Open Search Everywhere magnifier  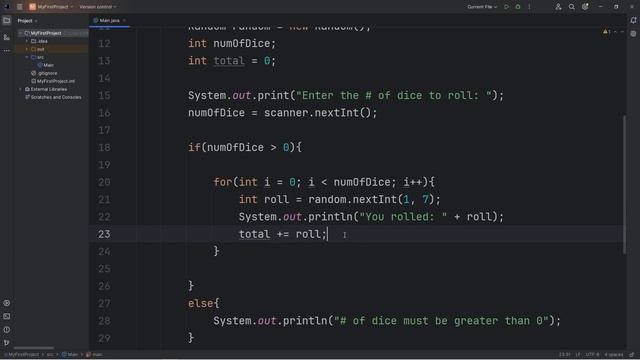pyautogui.click(x=571, y=7)
